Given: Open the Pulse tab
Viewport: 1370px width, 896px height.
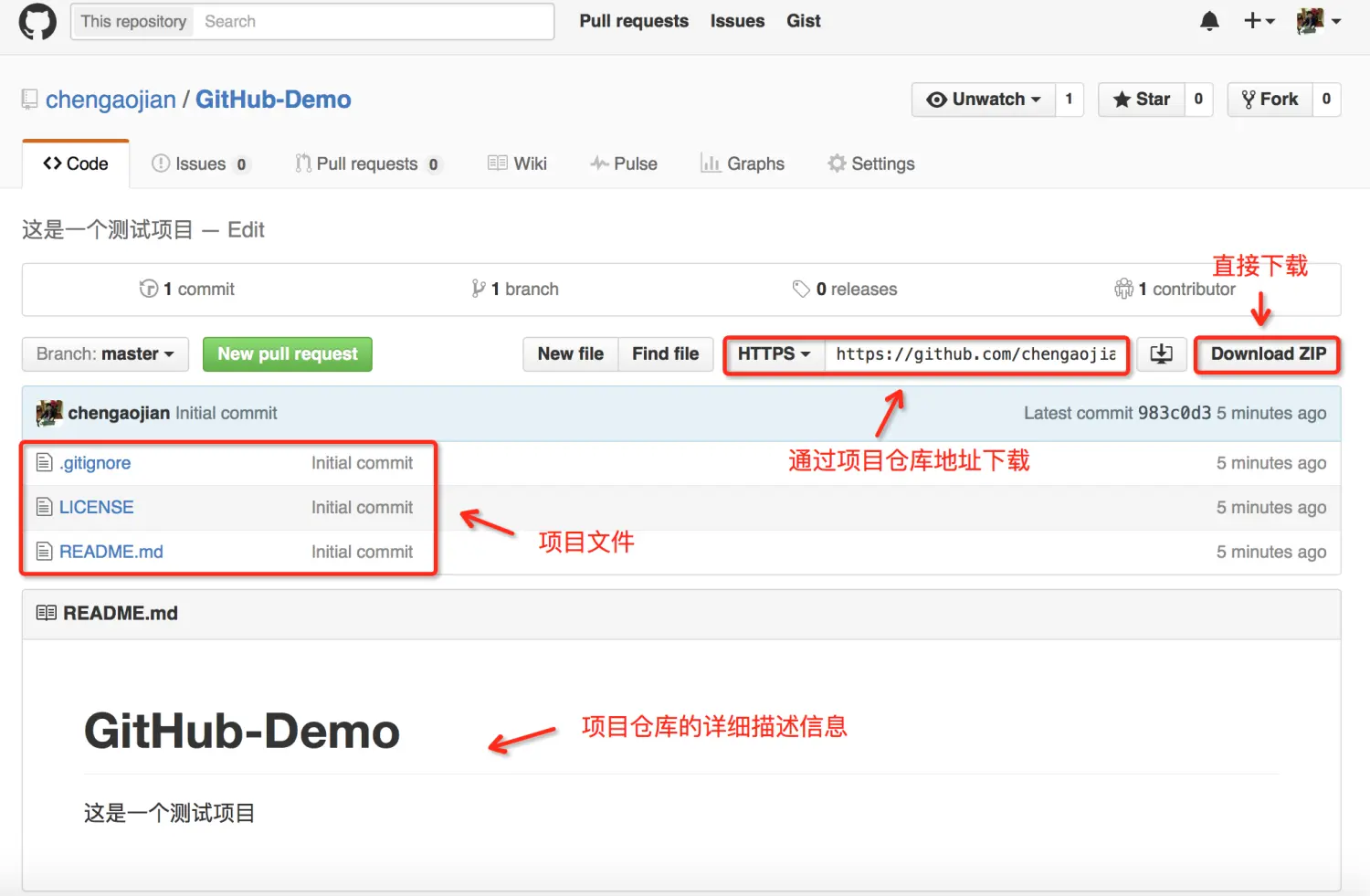Looking at the screenshot, I should [x=624, y=163].
